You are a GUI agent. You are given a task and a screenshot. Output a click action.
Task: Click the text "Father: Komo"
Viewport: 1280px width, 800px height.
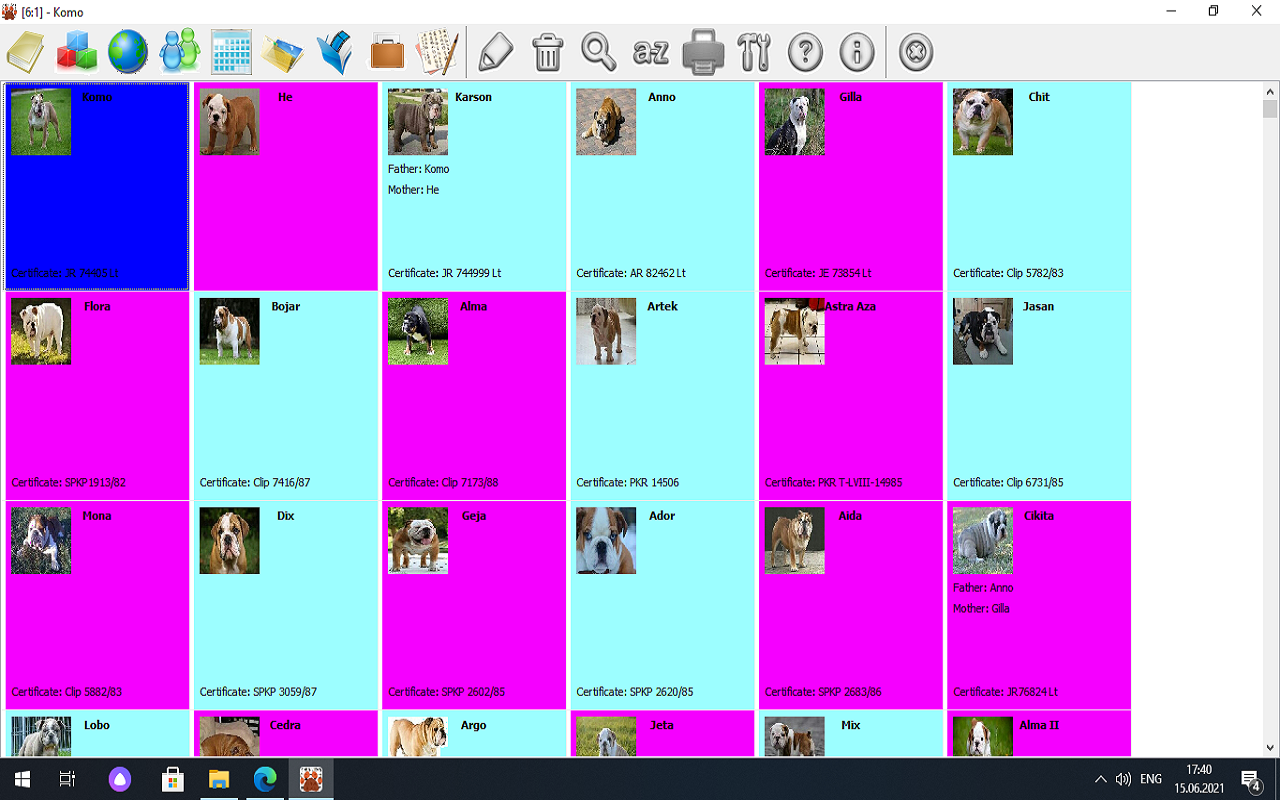tap(419, 169)
